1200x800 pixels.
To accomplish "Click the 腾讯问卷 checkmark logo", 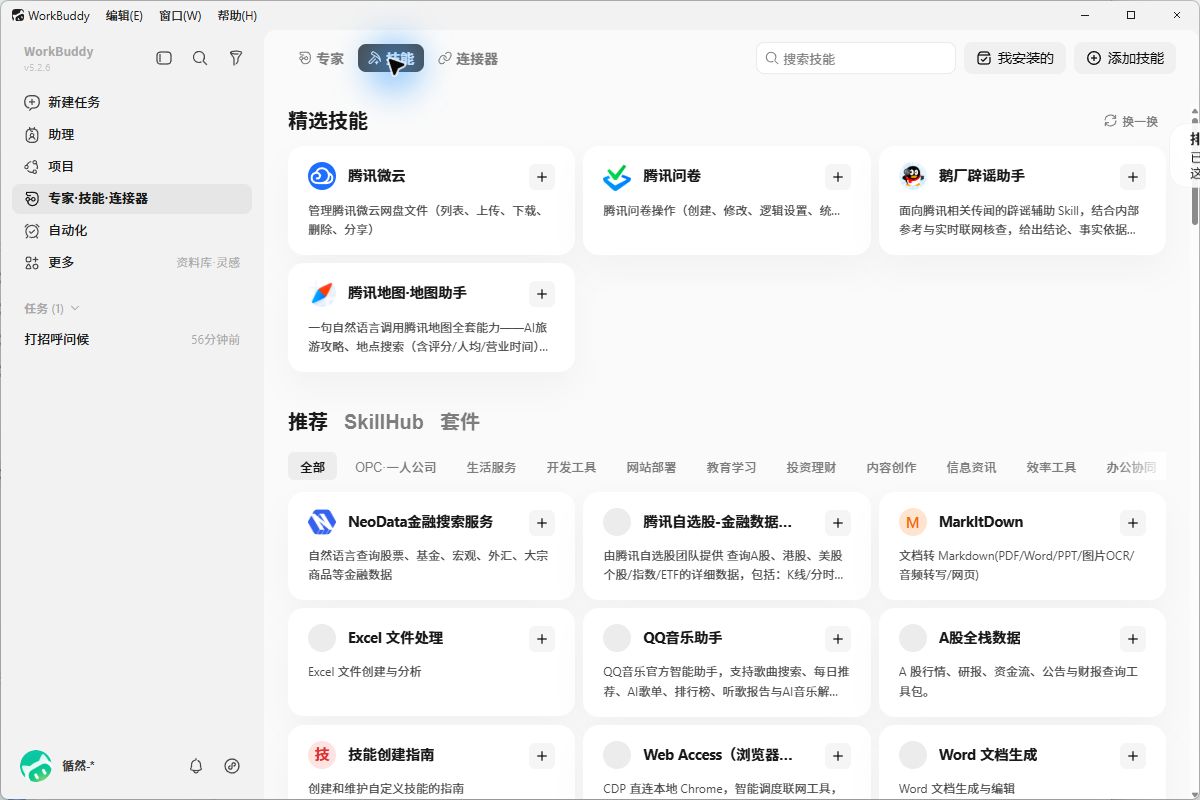I will pos(617,176).
